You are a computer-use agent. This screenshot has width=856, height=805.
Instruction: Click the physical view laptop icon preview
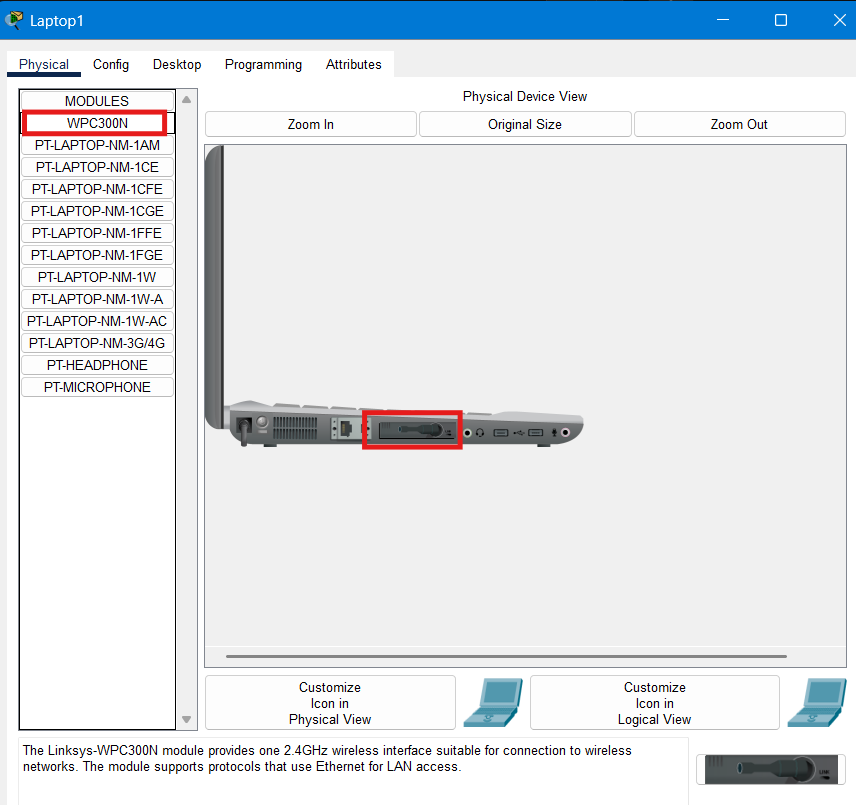[x=493, y=703]
